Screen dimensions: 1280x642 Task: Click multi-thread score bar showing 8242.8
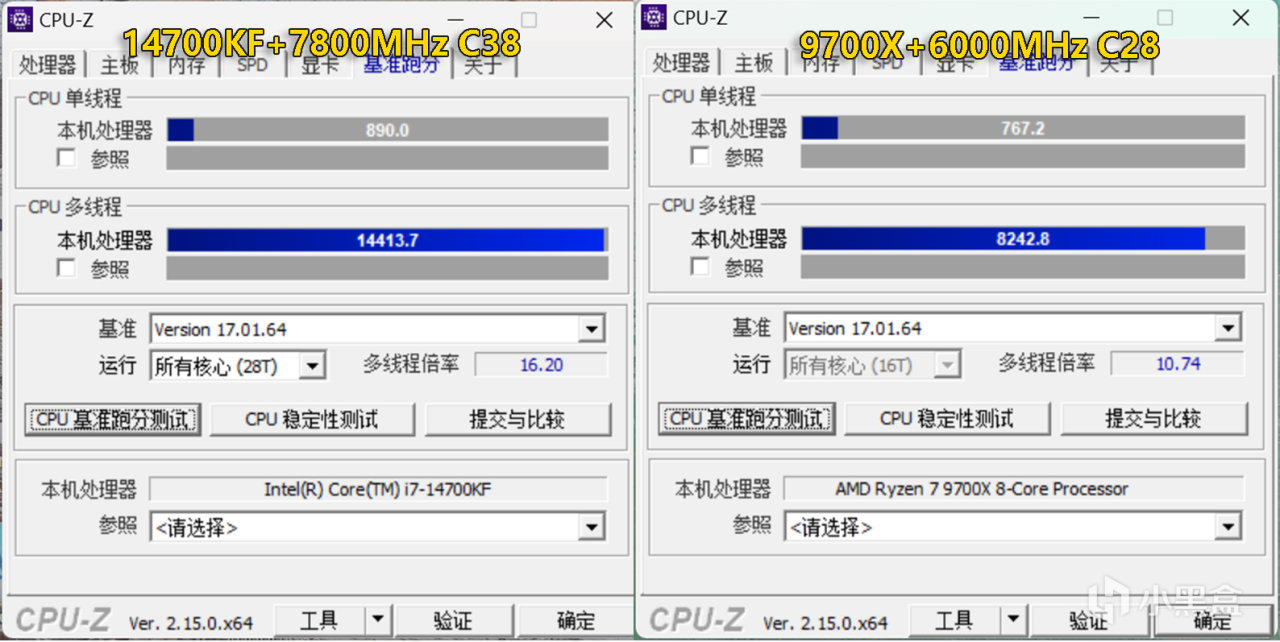tap(1023, 239)
